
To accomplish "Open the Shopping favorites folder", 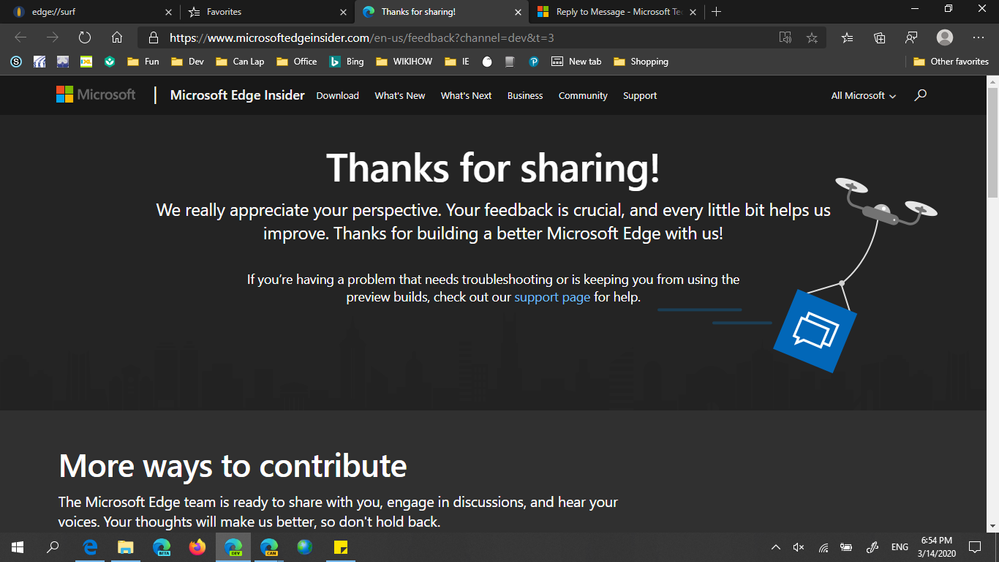I will (641, 62).
